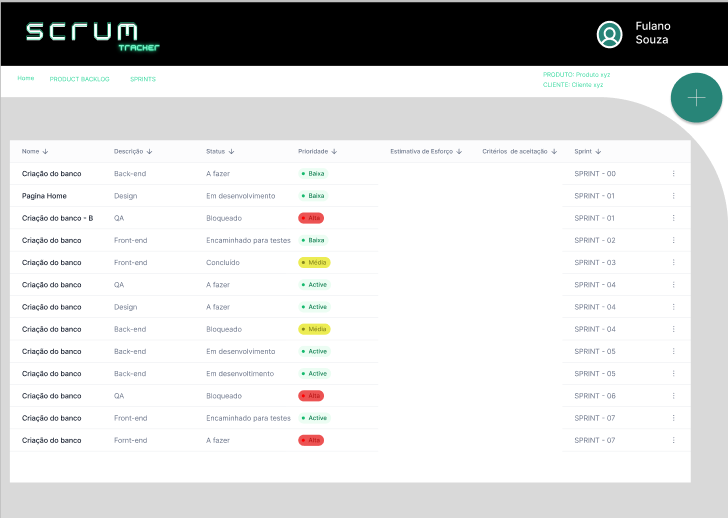
Task: Sort by Nome column arrow
Action: [45, 151]
